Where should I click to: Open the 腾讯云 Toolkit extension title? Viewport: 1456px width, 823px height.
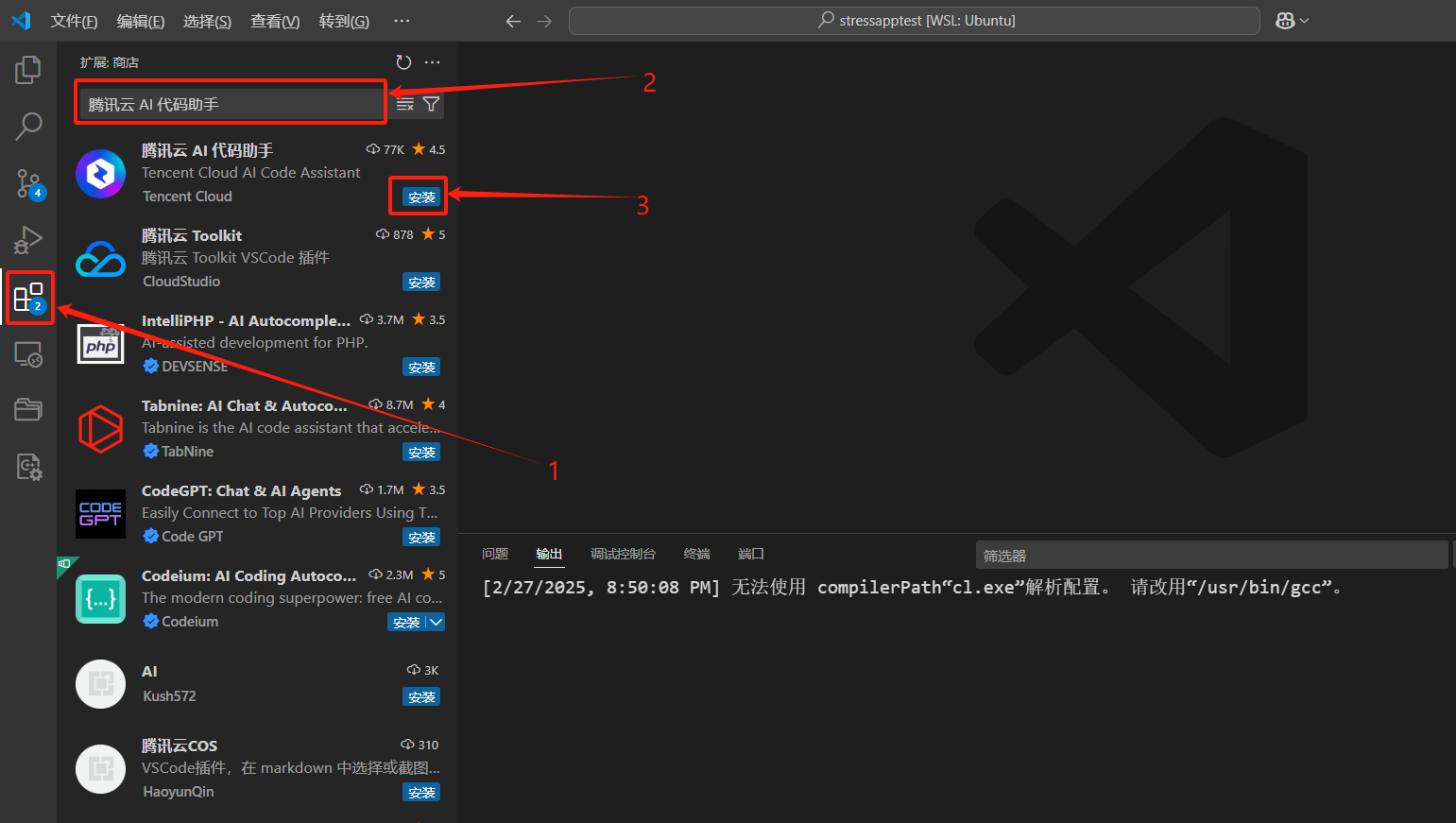(192, 235)
